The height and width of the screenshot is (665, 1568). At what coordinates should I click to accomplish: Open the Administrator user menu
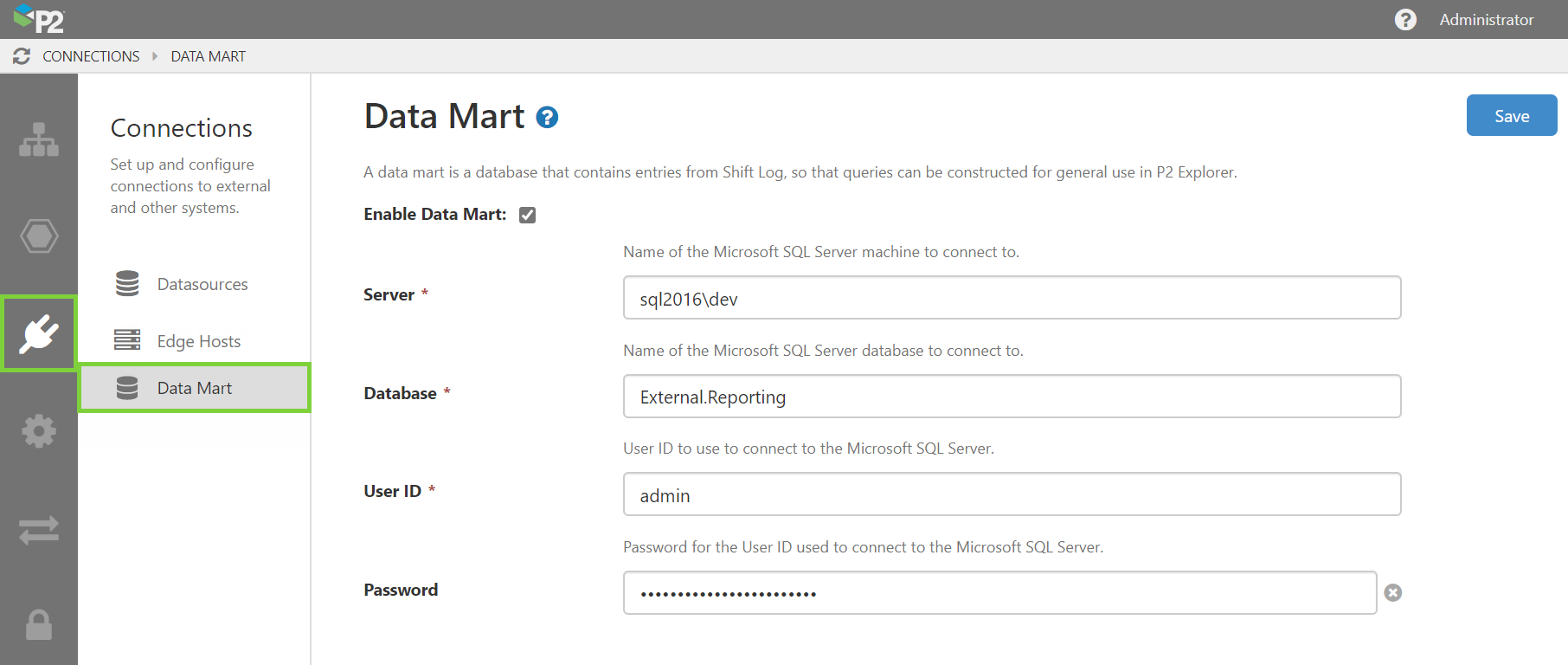pyautogui.click(x=1486, y=19)
